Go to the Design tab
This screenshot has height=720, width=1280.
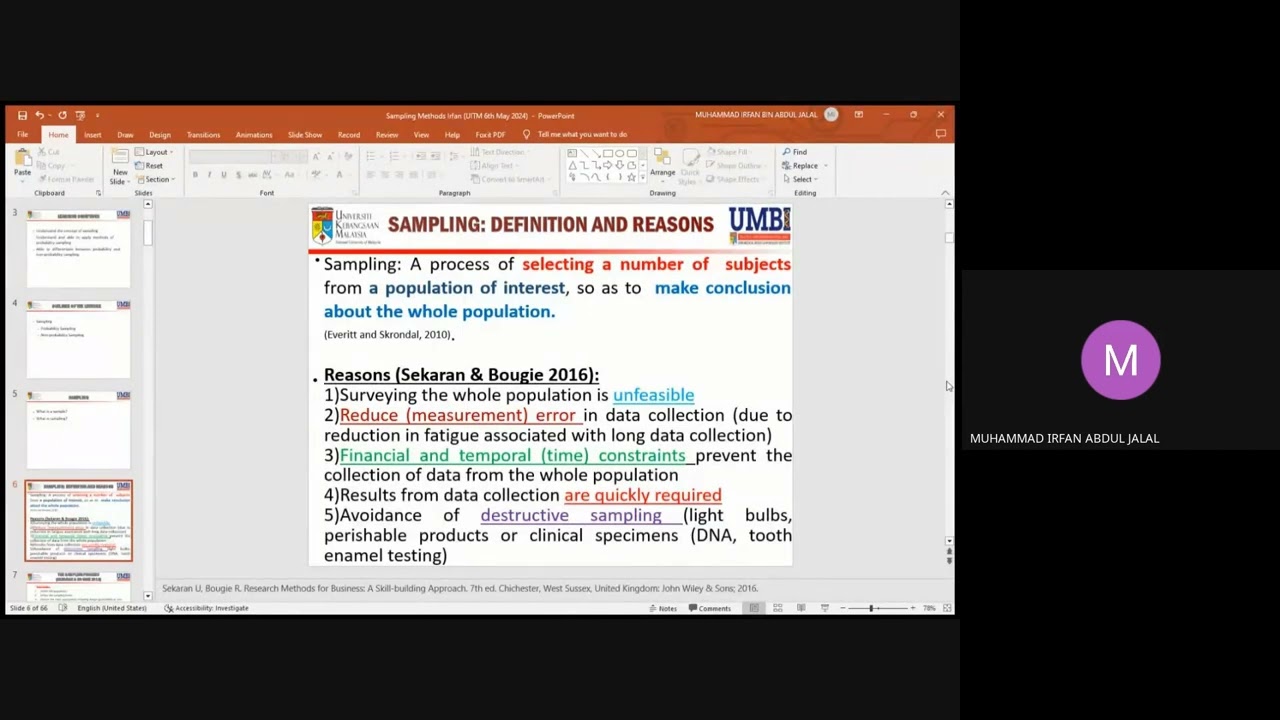(160, 135)
